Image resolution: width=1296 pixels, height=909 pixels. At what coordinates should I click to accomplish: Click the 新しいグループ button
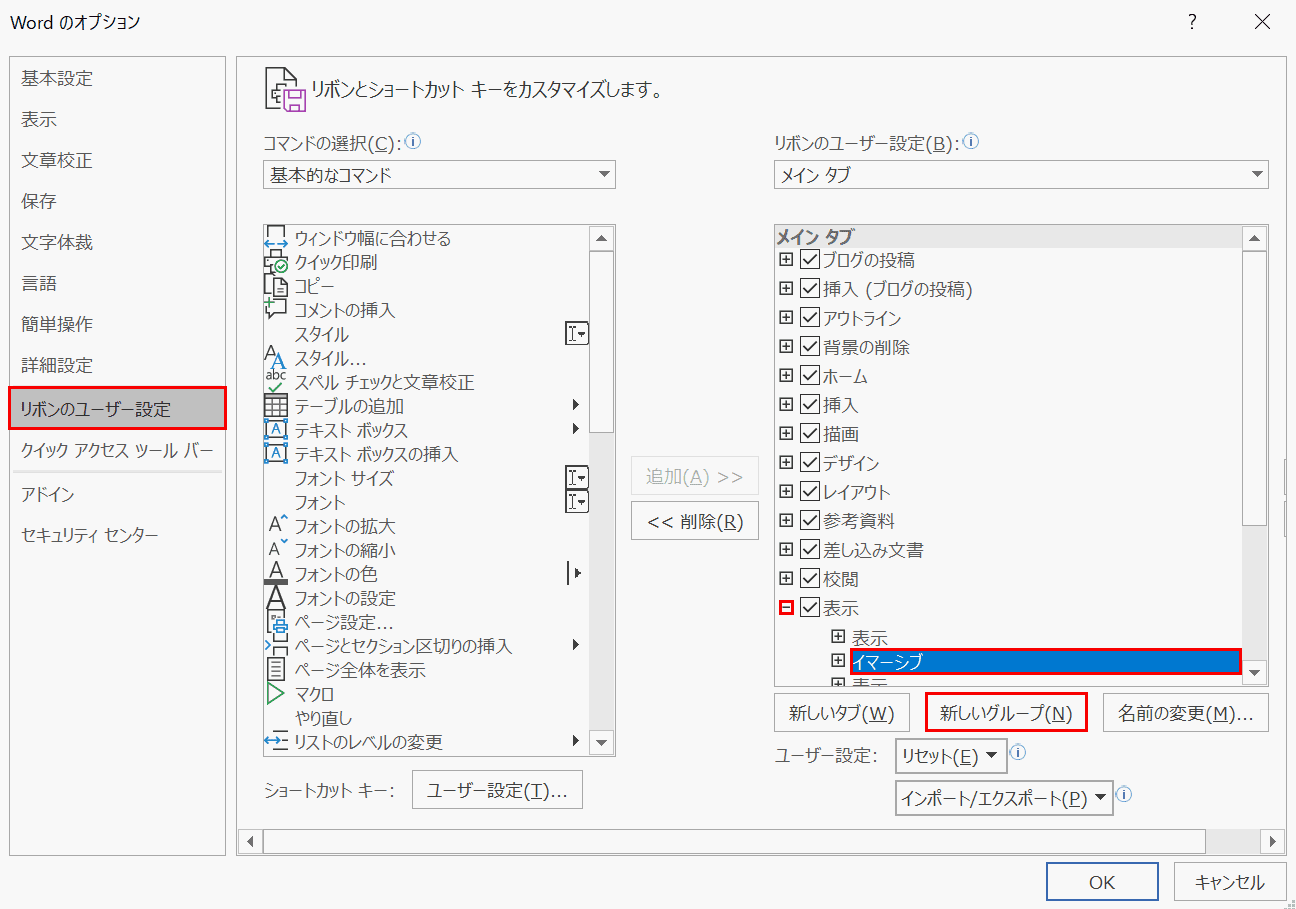point(1006,713)
